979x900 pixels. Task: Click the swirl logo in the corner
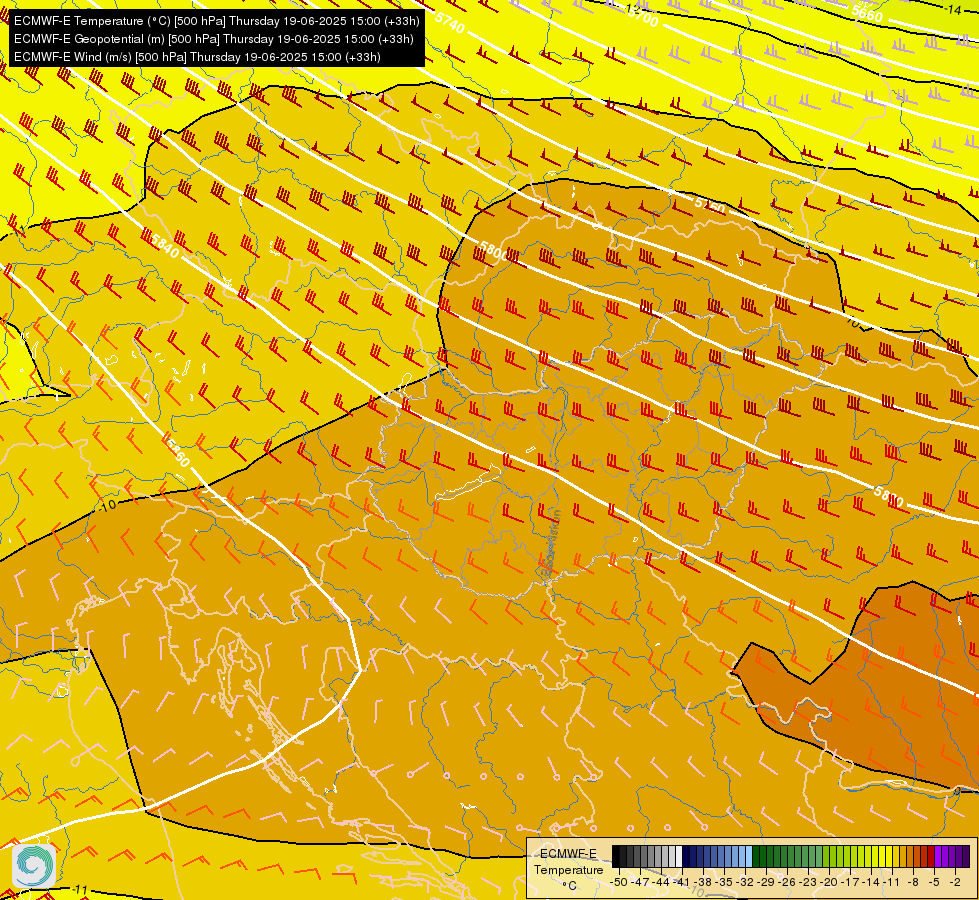(x=34, y=866)
